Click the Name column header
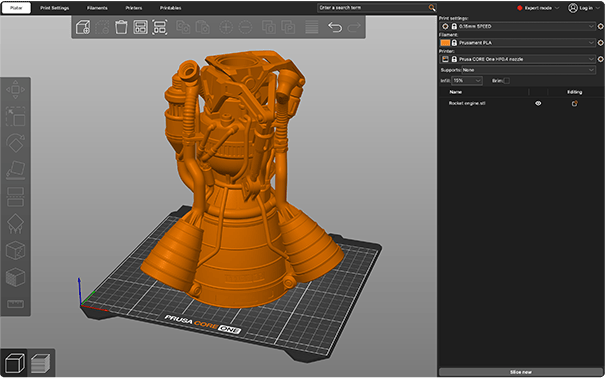The width and height of the screenshot is (605, 378). click(x=456, y=92)
